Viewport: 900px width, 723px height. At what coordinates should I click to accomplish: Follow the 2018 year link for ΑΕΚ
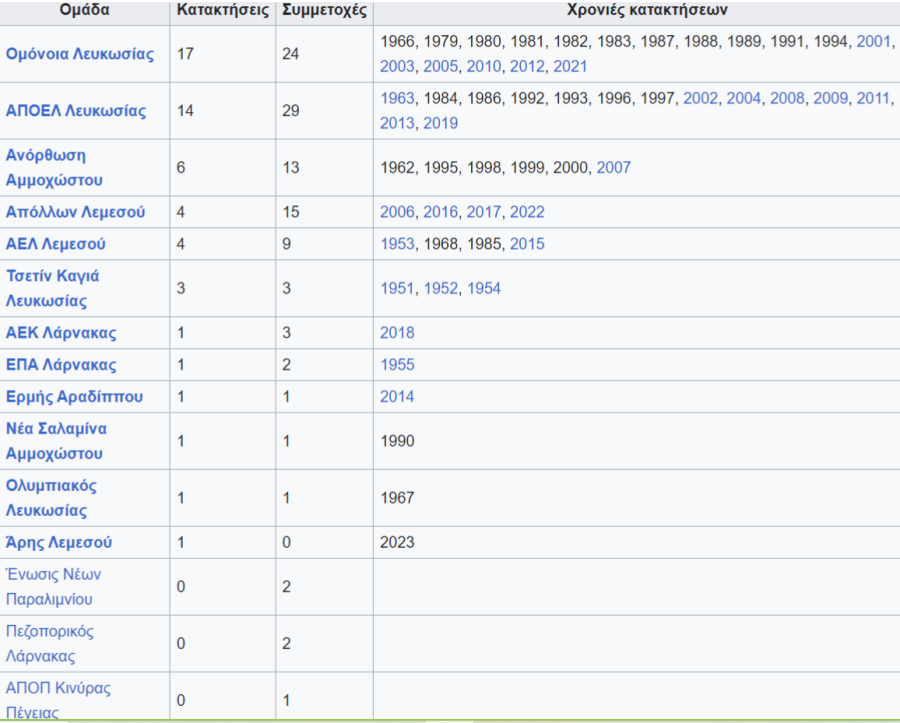pos(397,333)
